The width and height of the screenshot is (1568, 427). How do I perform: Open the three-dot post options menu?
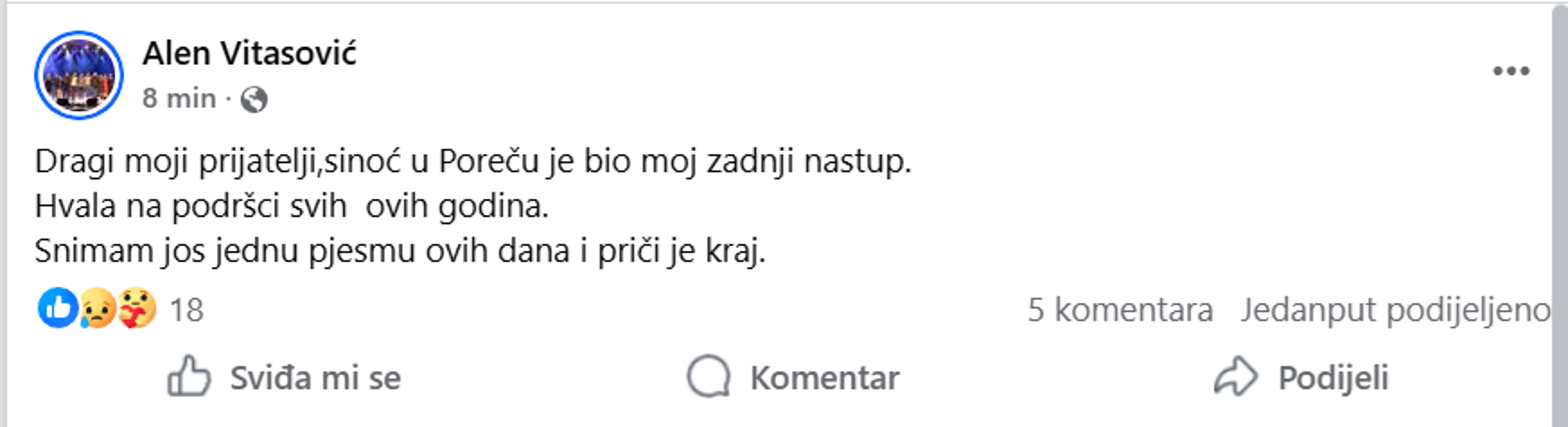[x=1511, y=71]
